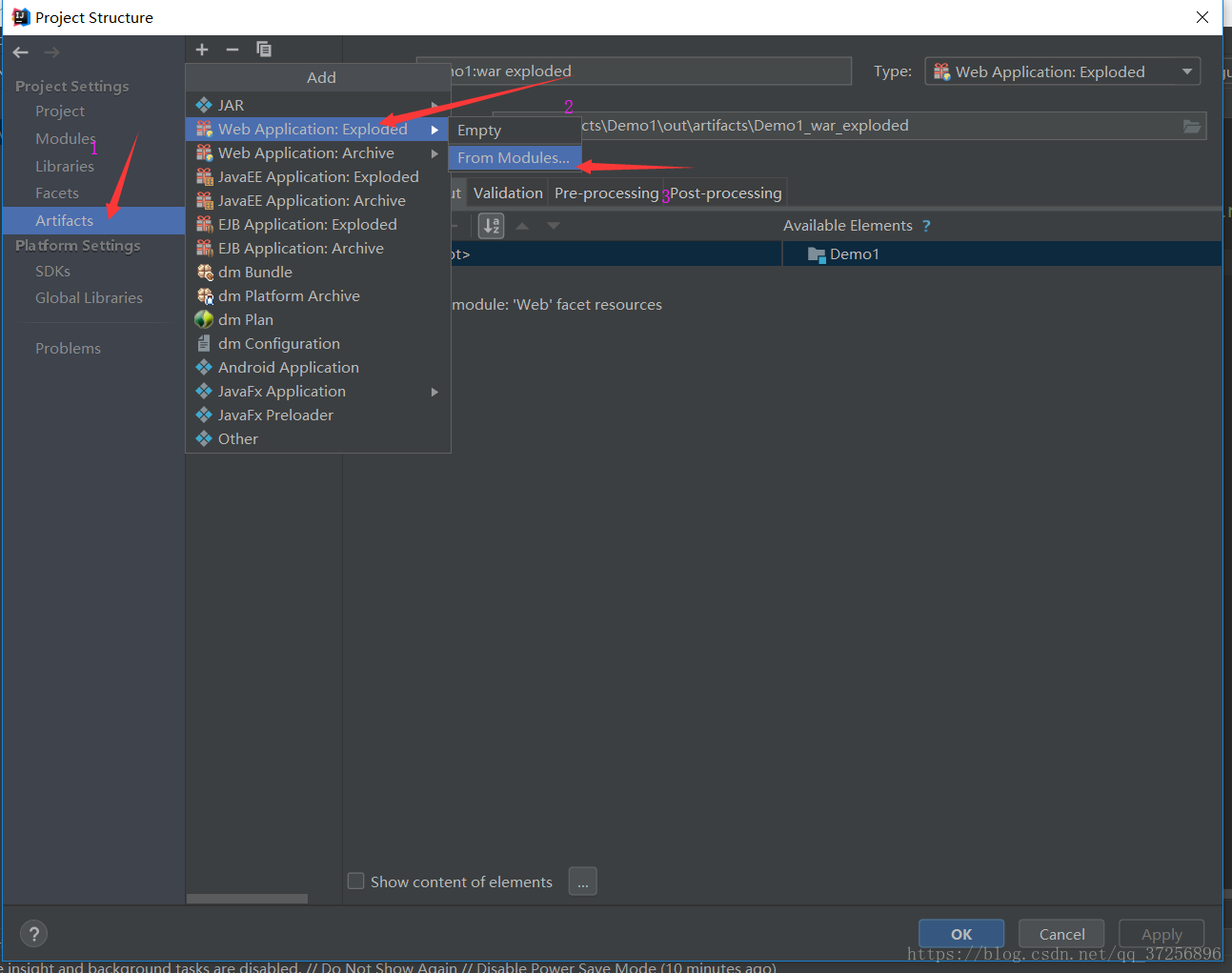Click the artifact list horizontal scrollbar

247,899
